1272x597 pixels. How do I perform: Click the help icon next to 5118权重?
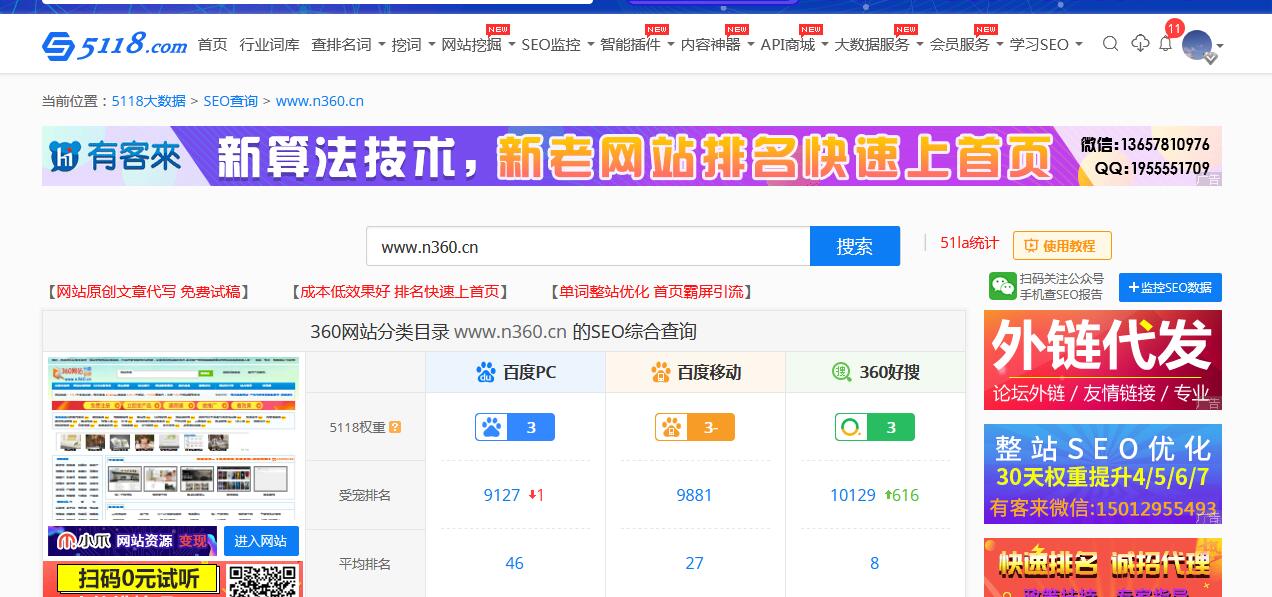click(x=395, y=427)
